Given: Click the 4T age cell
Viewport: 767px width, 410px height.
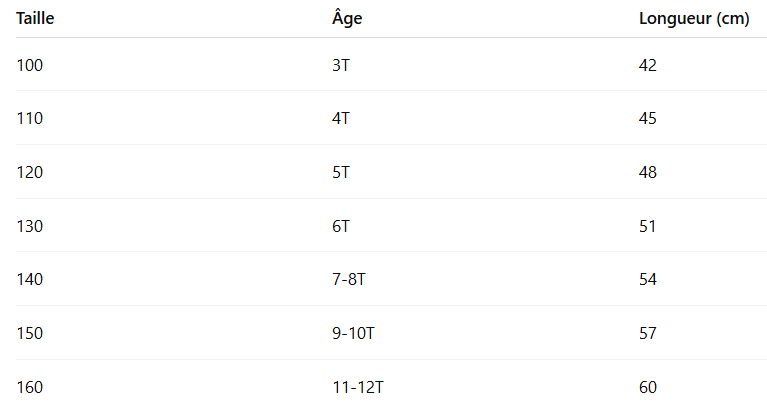Looking at the screenshot, I should (341, 118).
